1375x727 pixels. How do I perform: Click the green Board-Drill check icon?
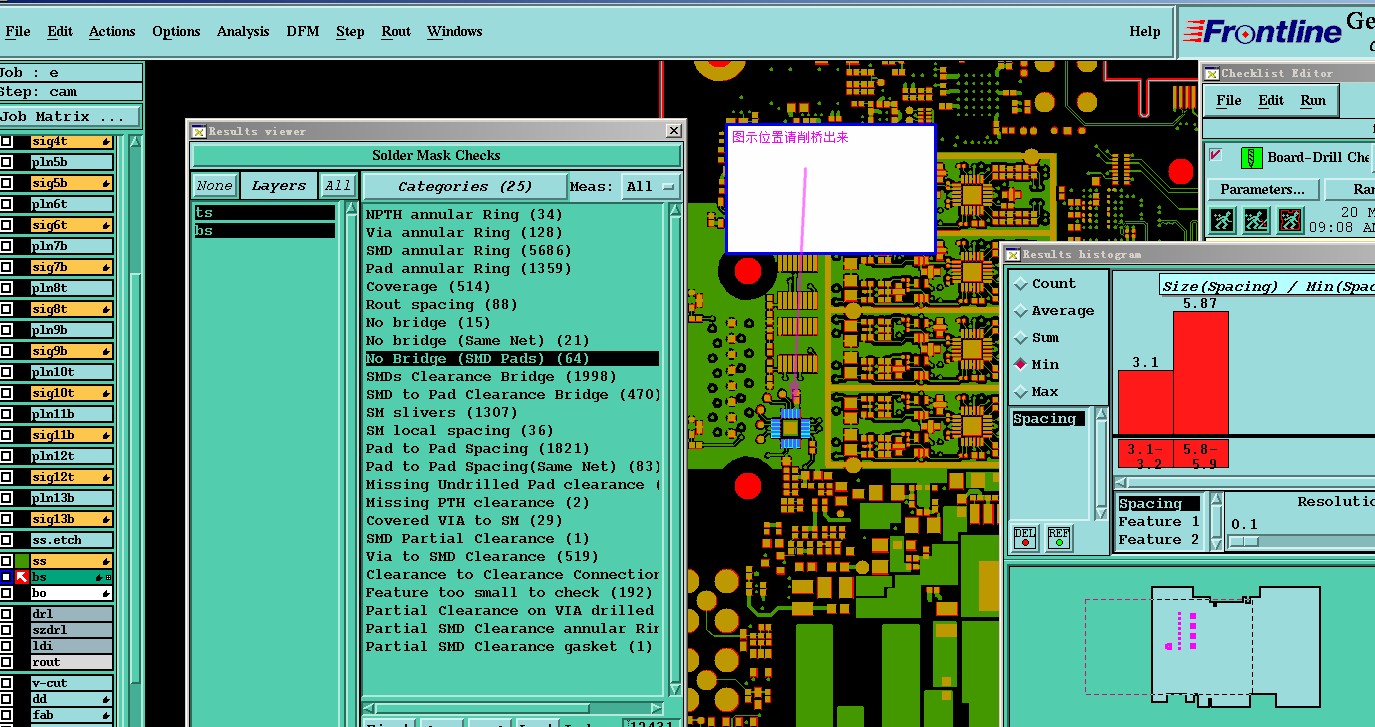(x=1251, y=157)
